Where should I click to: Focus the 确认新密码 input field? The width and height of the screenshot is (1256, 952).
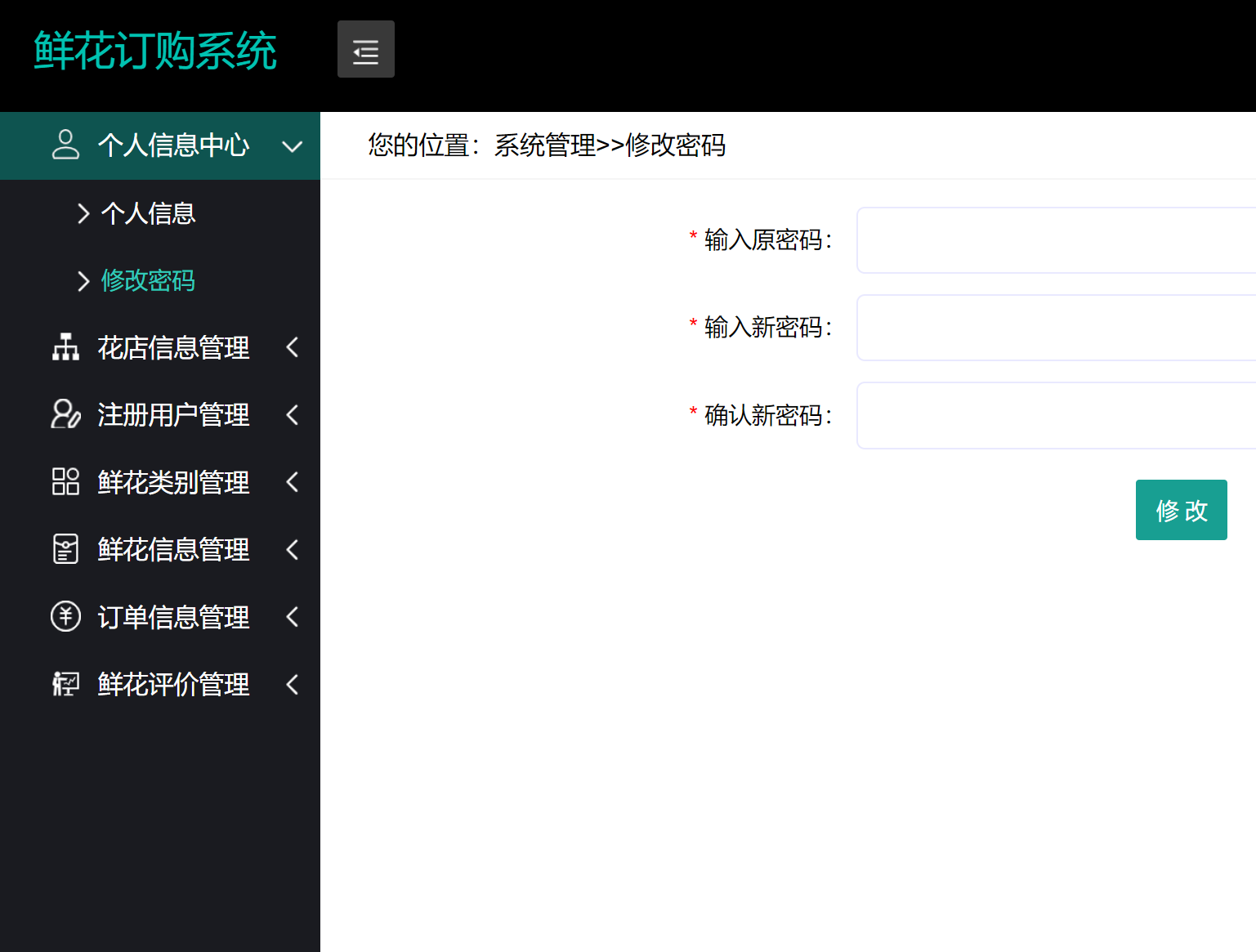1056,415
